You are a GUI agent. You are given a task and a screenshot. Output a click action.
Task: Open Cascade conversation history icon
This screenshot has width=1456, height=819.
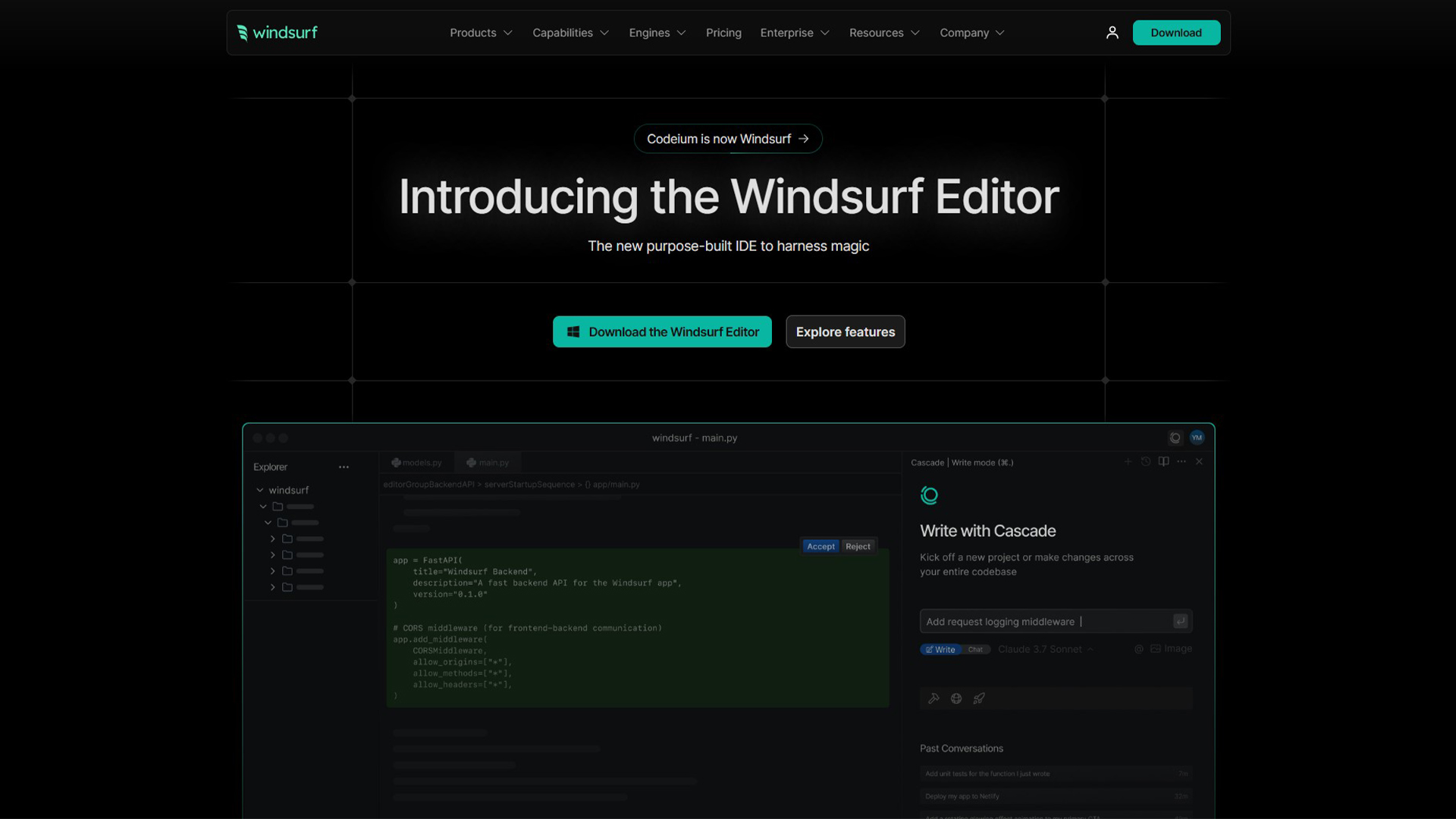click(1146, 462)
